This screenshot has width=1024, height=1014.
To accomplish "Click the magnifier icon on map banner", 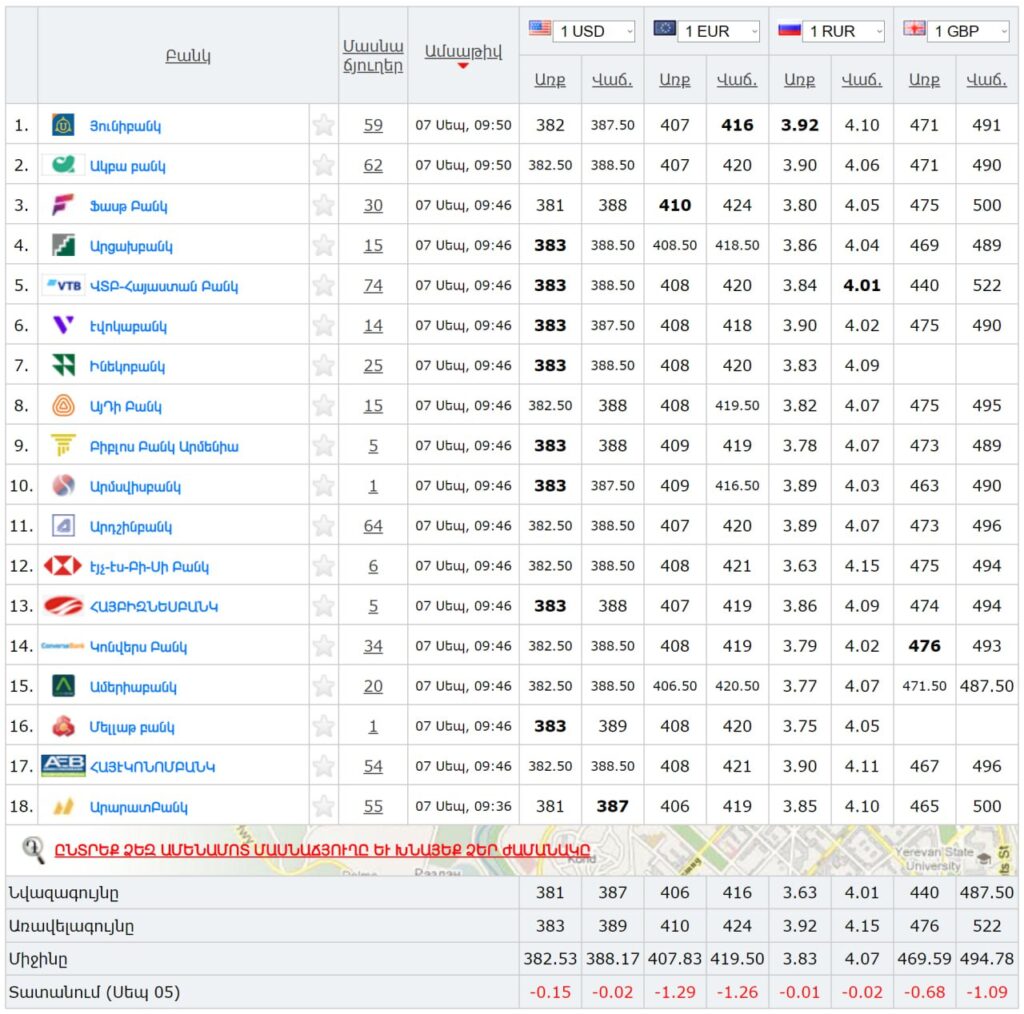I will click(33, 850).
